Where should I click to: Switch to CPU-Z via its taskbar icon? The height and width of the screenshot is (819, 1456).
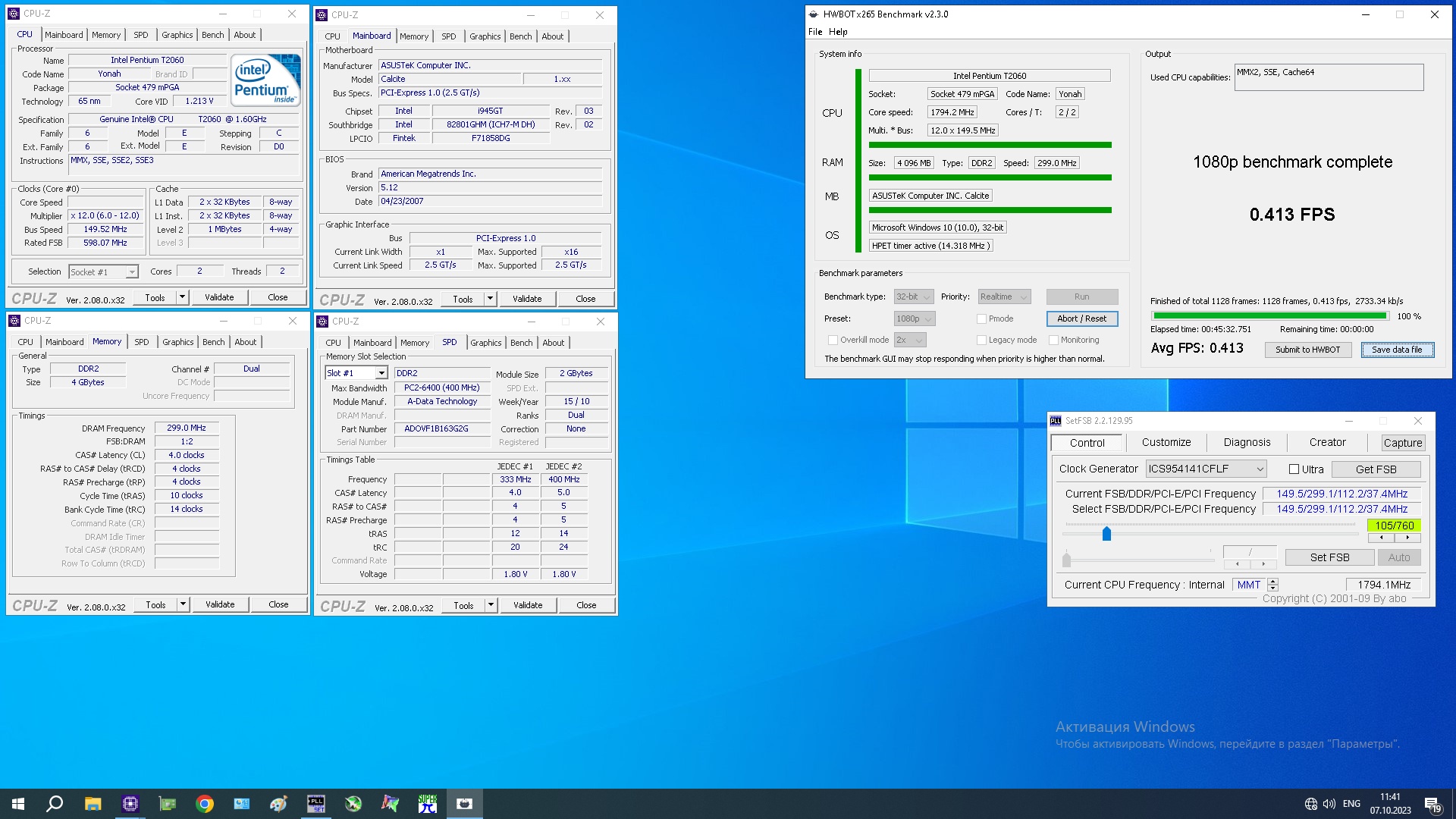130,804
